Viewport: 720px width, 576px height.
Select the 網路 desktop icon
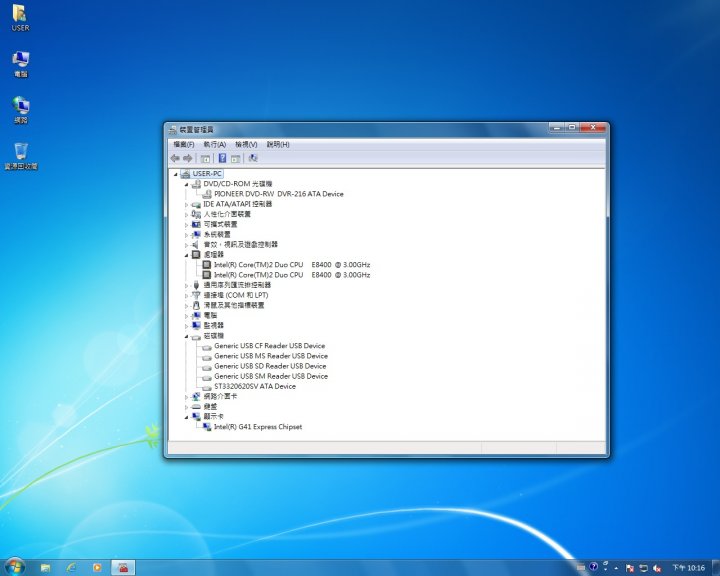point(20,110)
